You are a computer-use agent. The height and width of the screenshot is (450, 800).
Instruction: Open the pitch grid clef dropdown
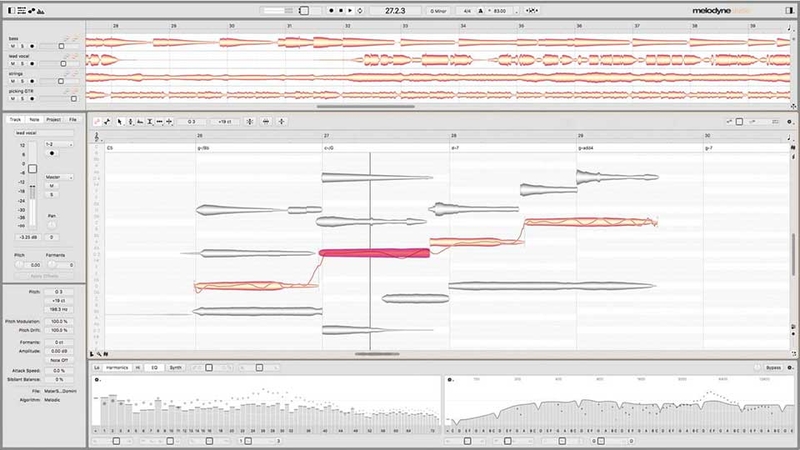pos(96,137)
